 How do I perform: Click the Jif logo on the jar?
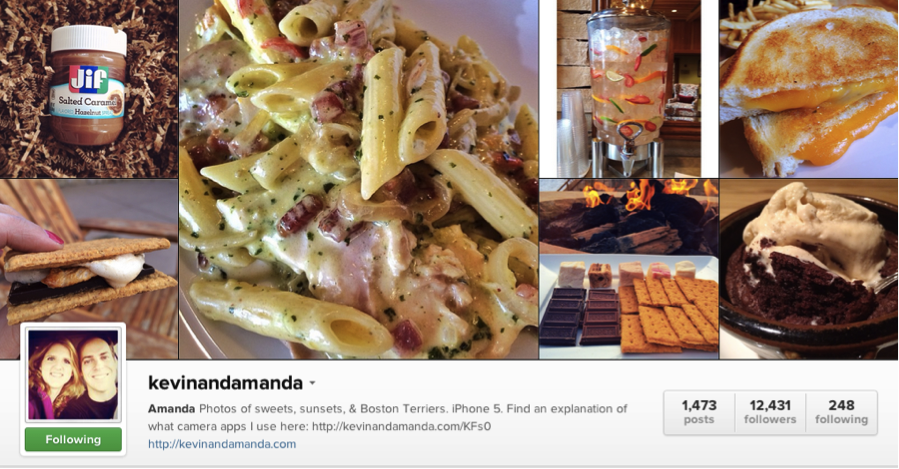[x=88, y=80]
